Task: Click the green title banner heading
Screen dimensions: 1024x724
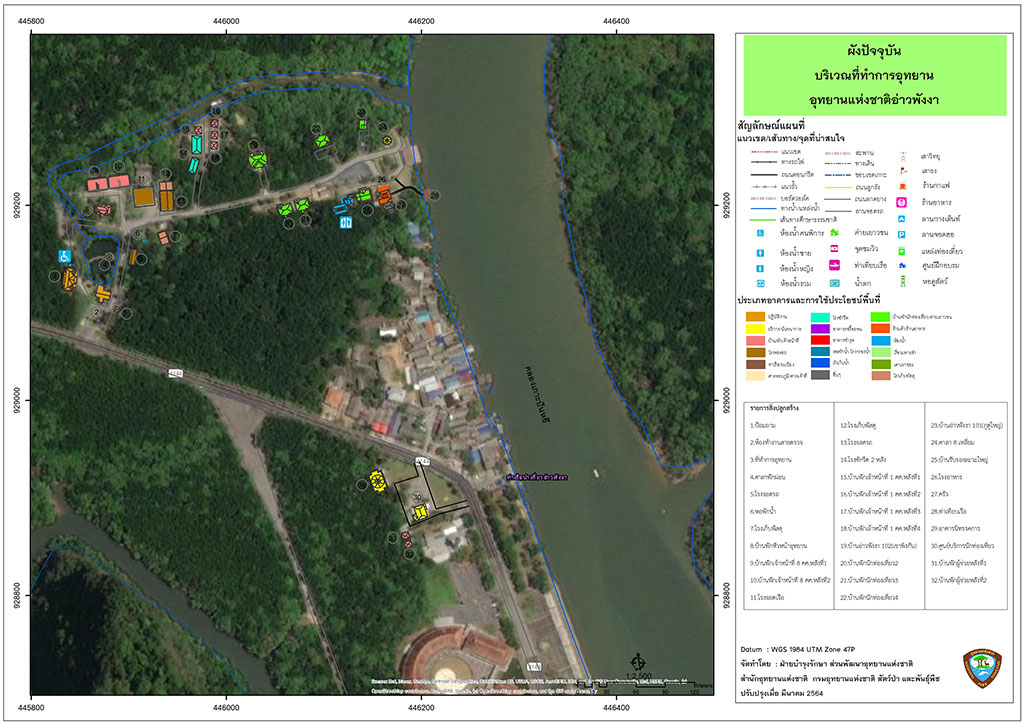Action: click(874, 75)
